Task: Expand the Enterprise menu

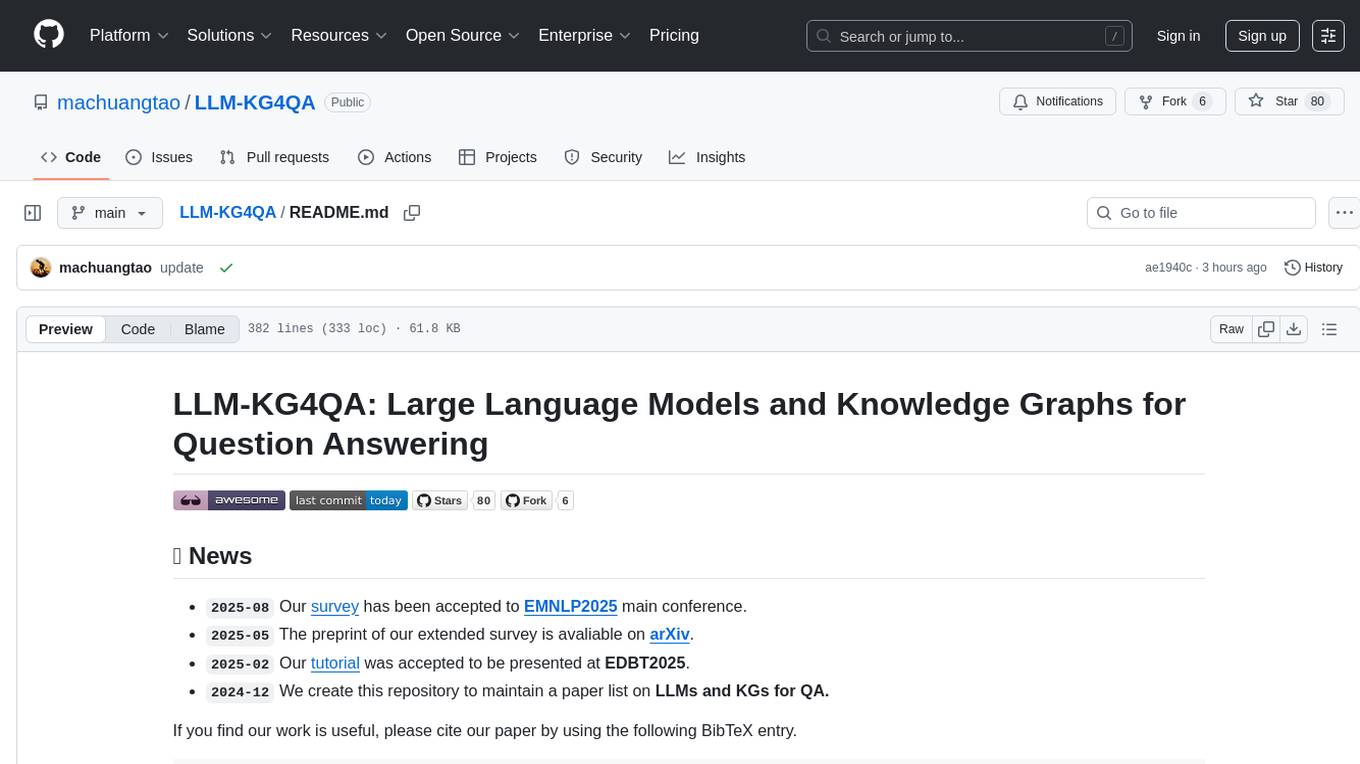Action: [x=584, y=35]
